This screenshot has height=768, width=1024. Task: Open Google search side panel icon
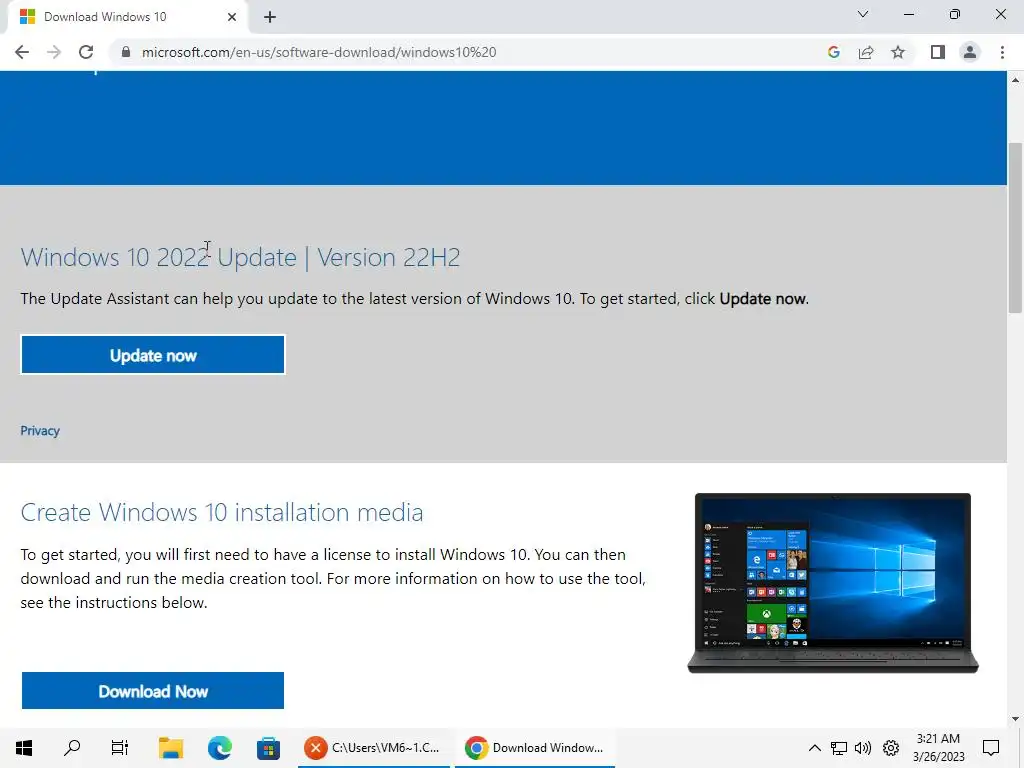tap(833, 52)
